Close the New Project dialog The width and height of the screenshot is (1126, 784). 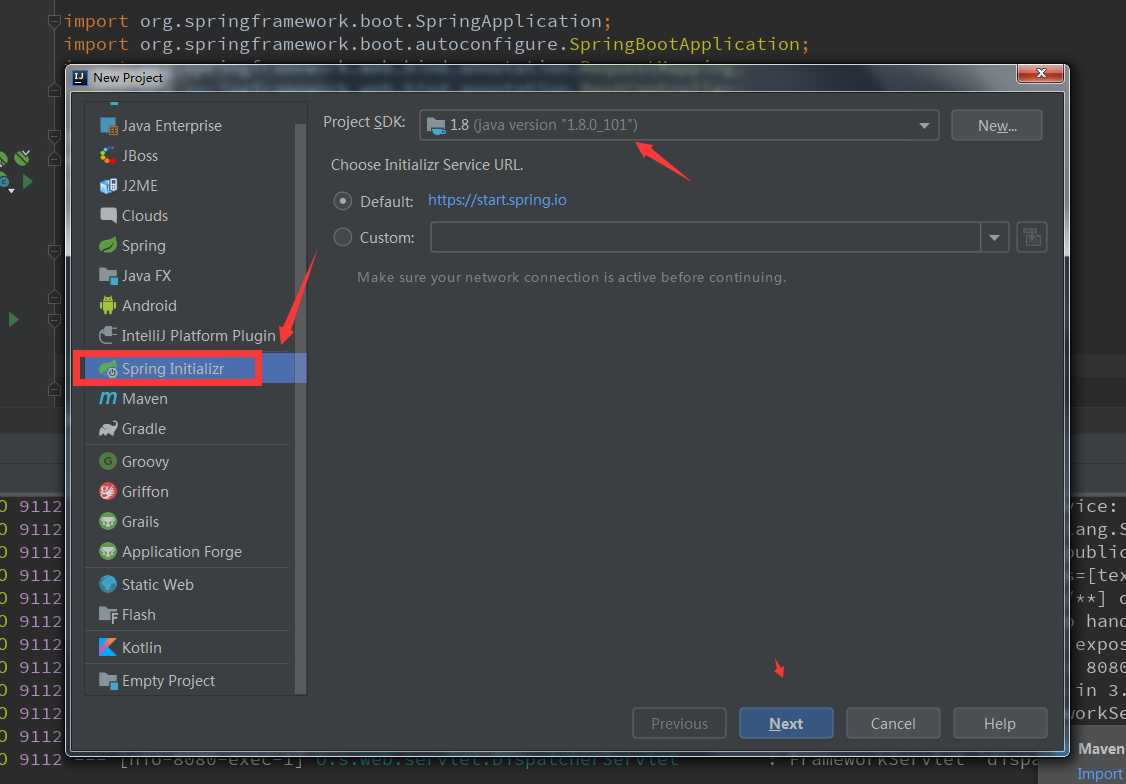pos(1040,73)
